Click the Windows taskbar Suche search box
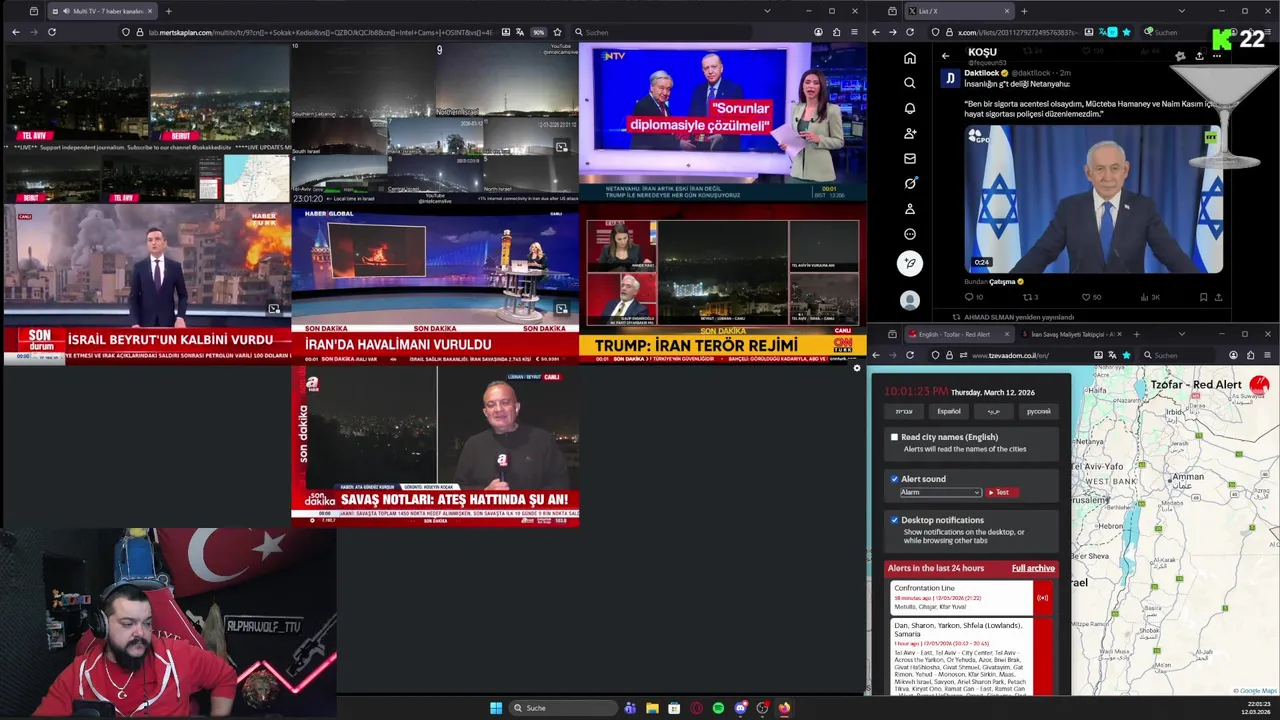This screenshot has width=1280, height=720. tap(562, 708)
